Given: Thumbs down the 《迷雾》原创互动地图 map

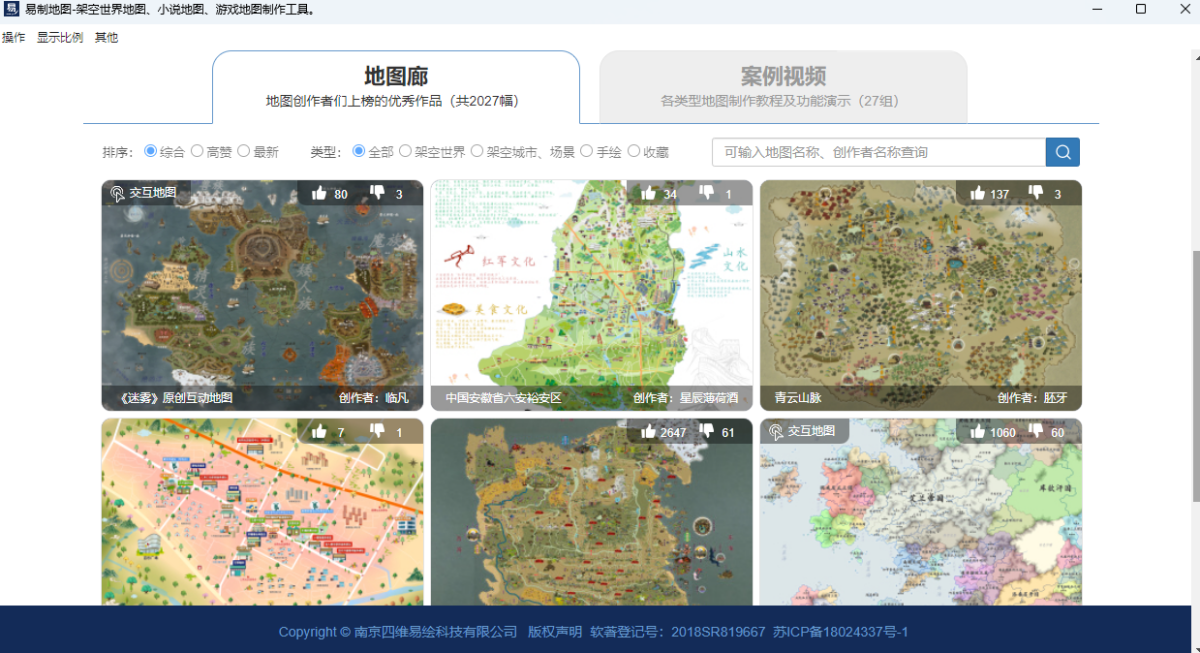Looking at the screenshot, I should pyautogui.click(x=378, y=193).
